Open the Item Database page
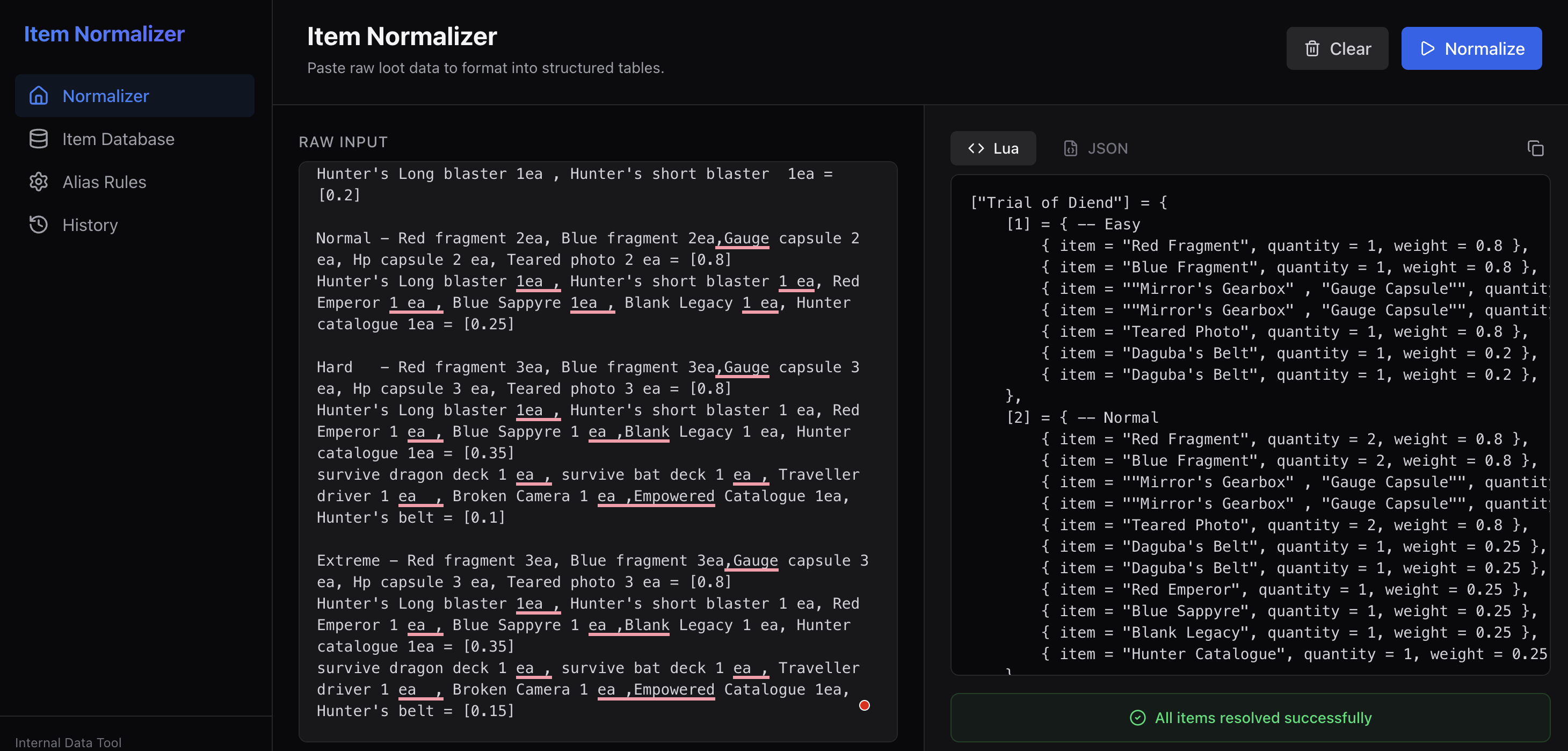Image resolution: width=1568 pixels, height=751 pixels. [x=118, y=139]
